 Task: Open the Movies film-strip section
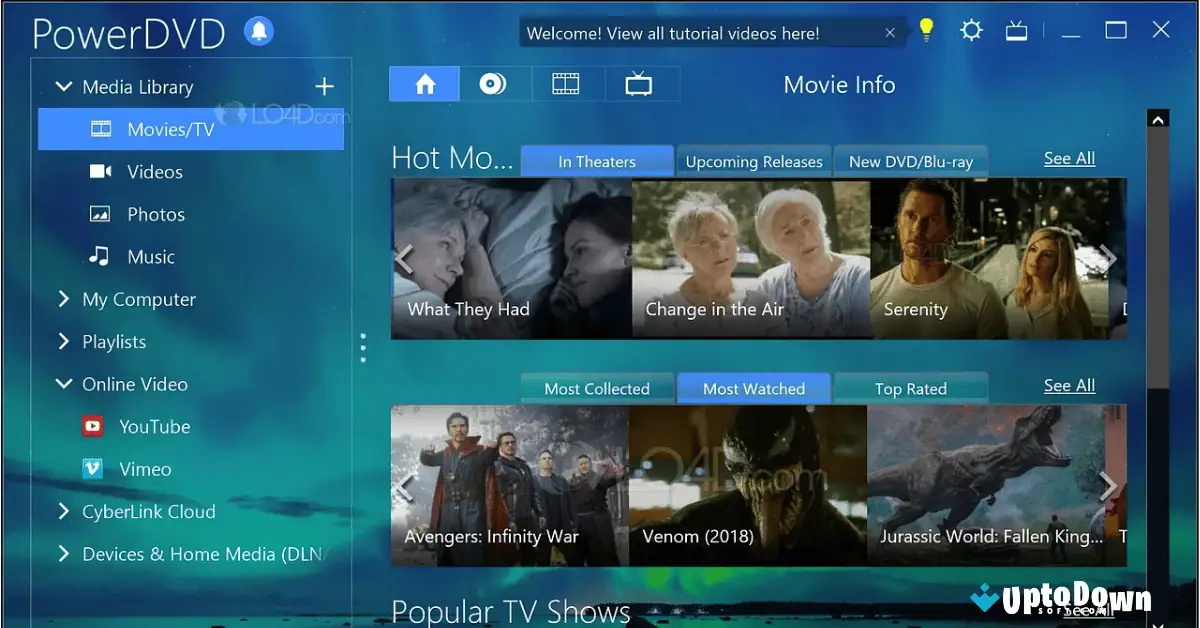pos(567,84)
